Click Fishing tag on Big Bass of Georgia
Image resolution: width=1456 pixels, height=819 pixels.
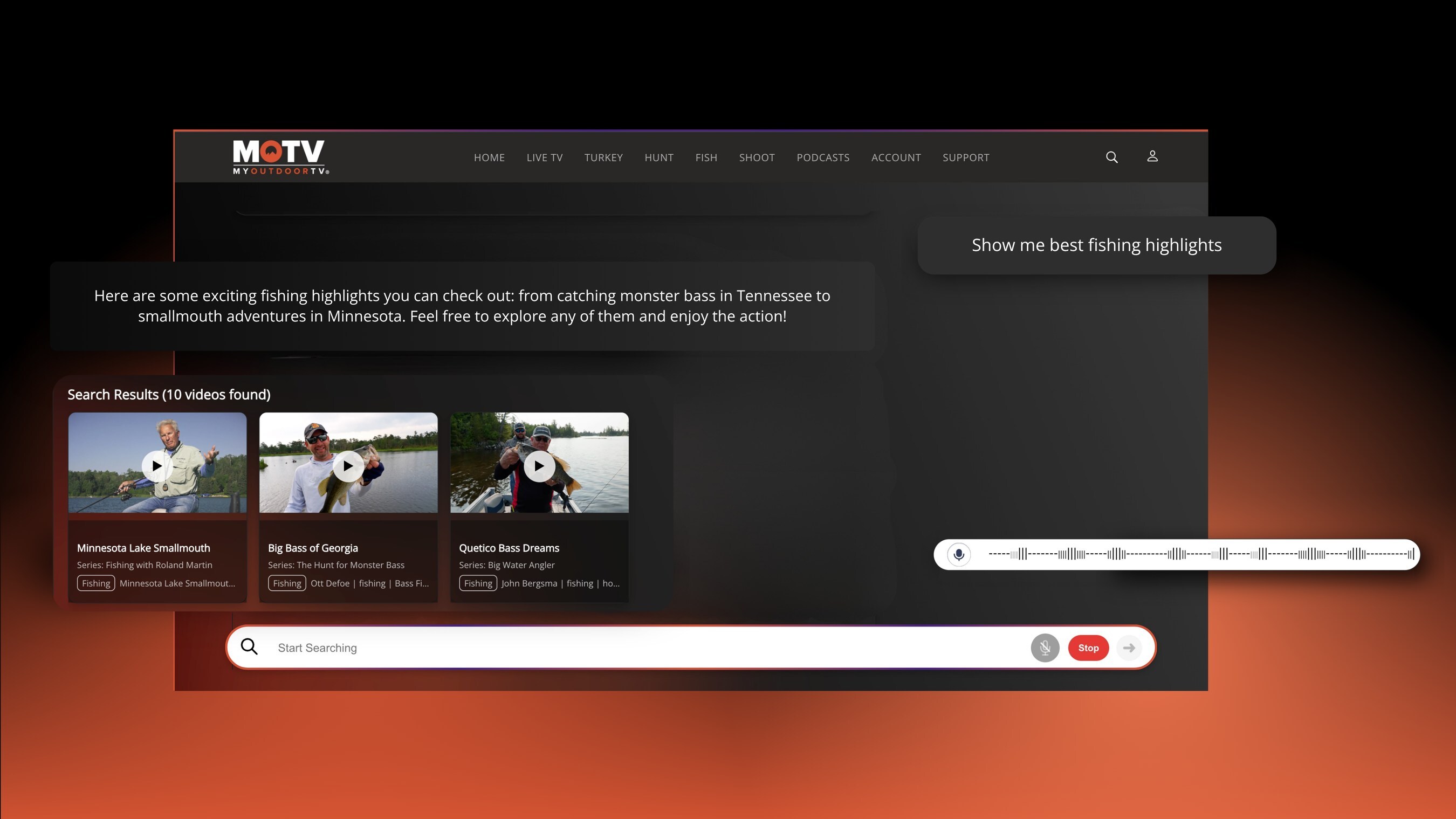286,583
